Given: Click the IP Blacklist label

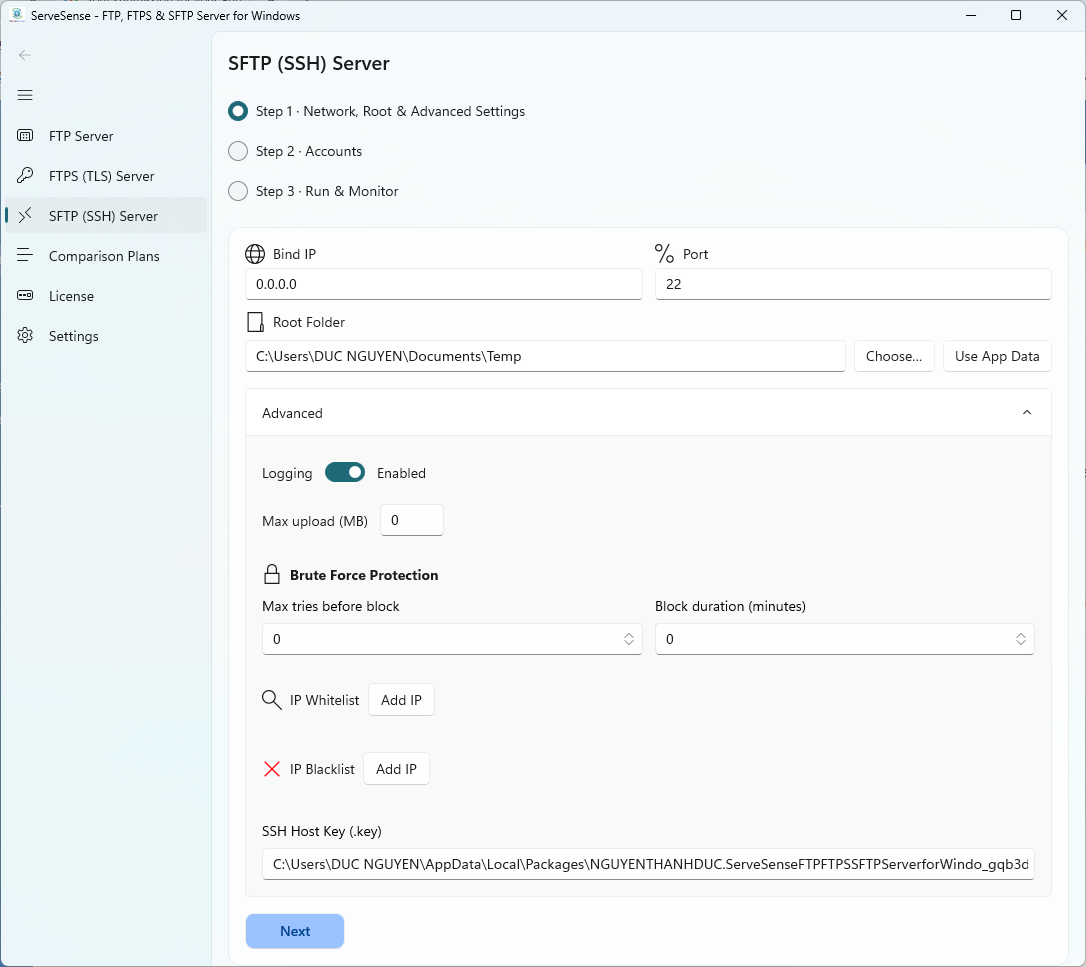Looking at the screenshot, I should click(322, 770).
